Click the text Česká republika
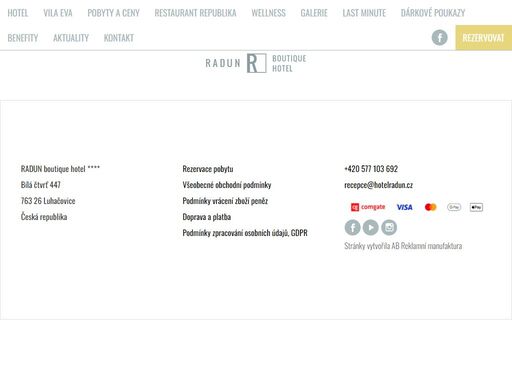 click(44, 217)
